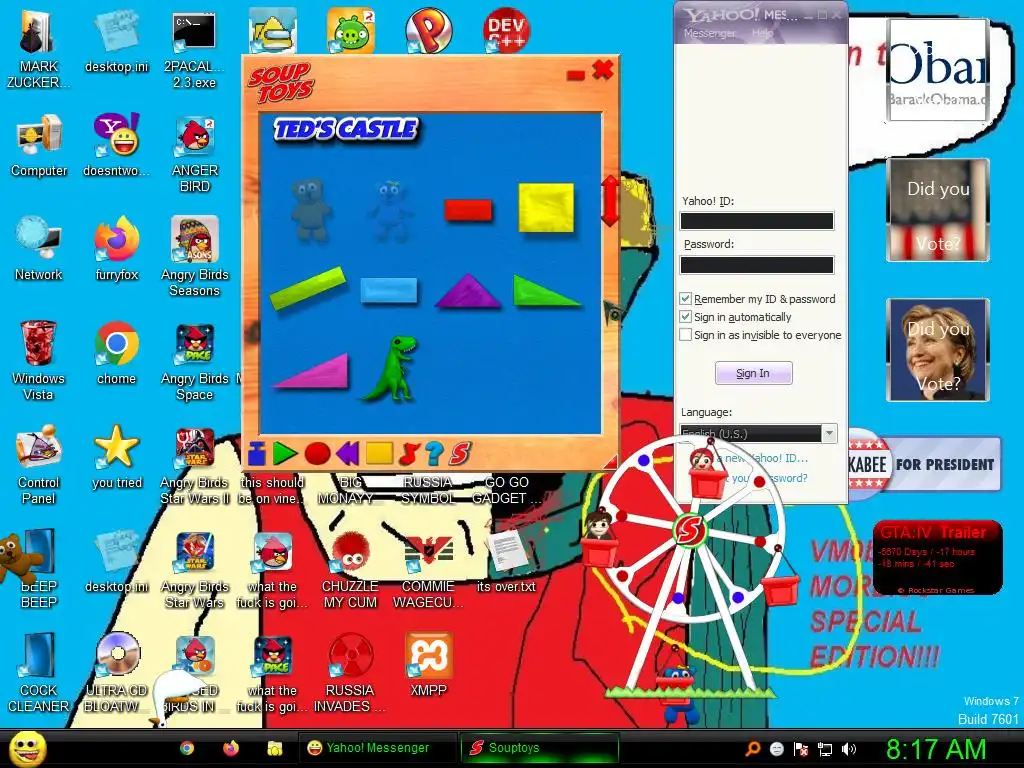Click the red S logo in Souptoys toolbar

[x=460, y=453]
